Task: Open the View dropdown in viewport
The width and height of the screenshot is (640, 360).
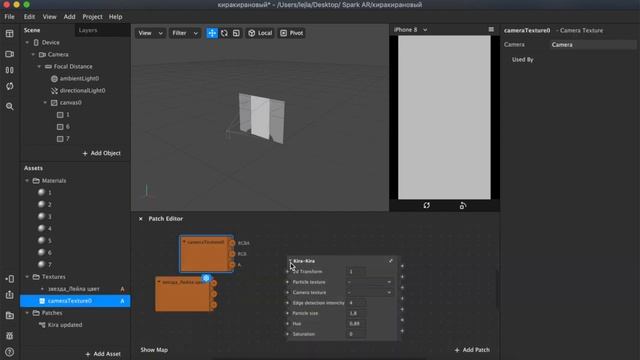Action: [x=150, y=33]
